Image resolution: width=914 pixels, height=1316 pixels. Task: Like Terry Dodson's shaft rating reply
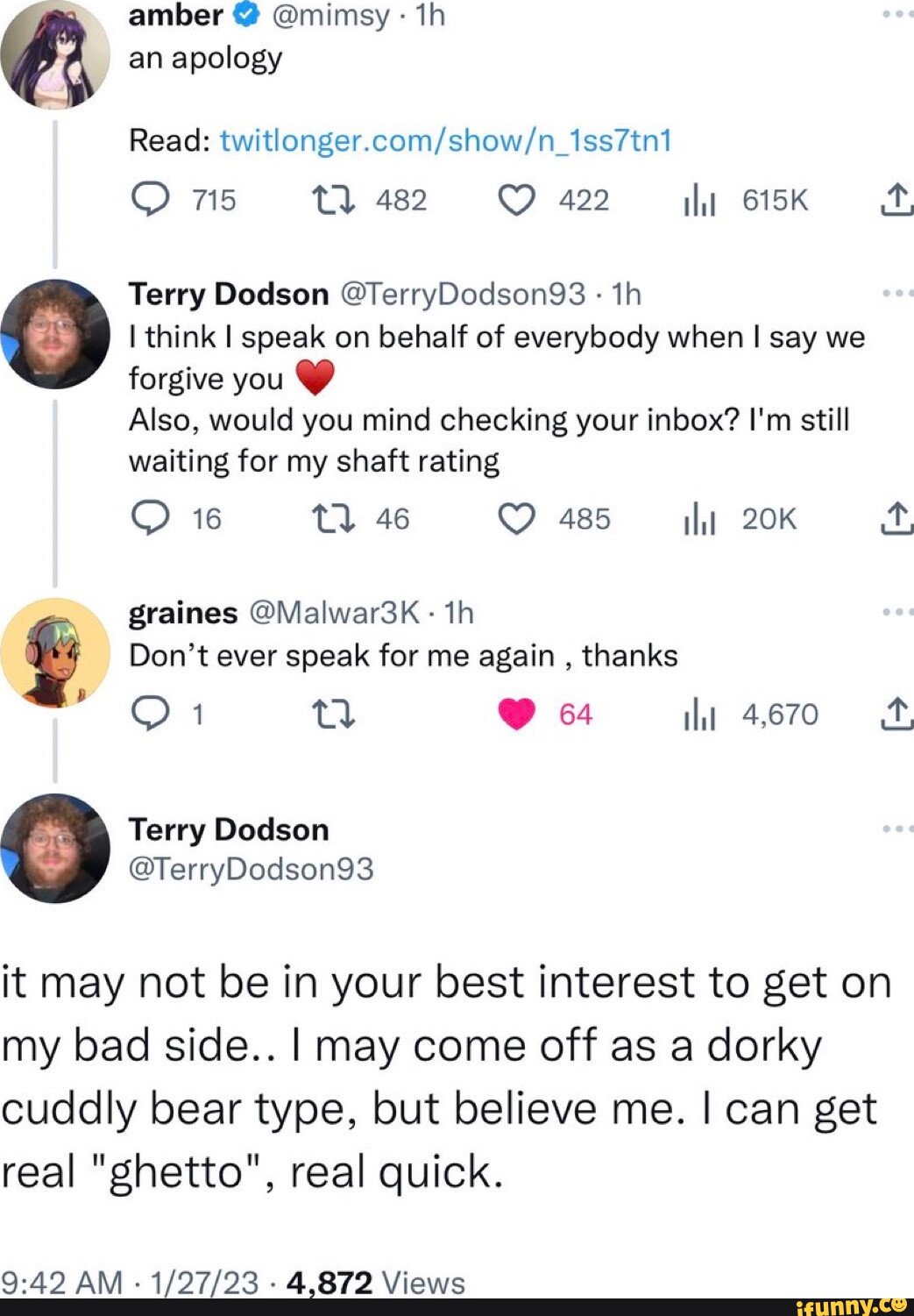tap(518, 518)
